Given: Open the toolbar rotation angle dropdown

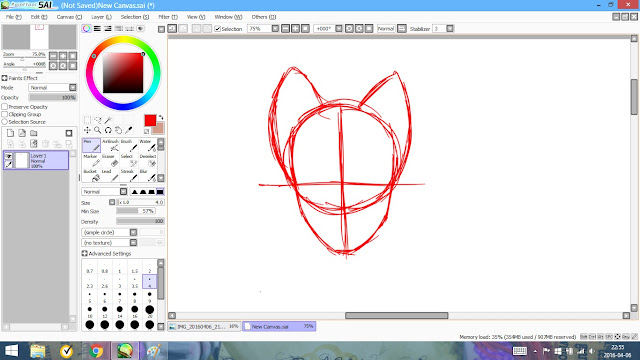Looking at the screenshot, I should pos(339,29).
